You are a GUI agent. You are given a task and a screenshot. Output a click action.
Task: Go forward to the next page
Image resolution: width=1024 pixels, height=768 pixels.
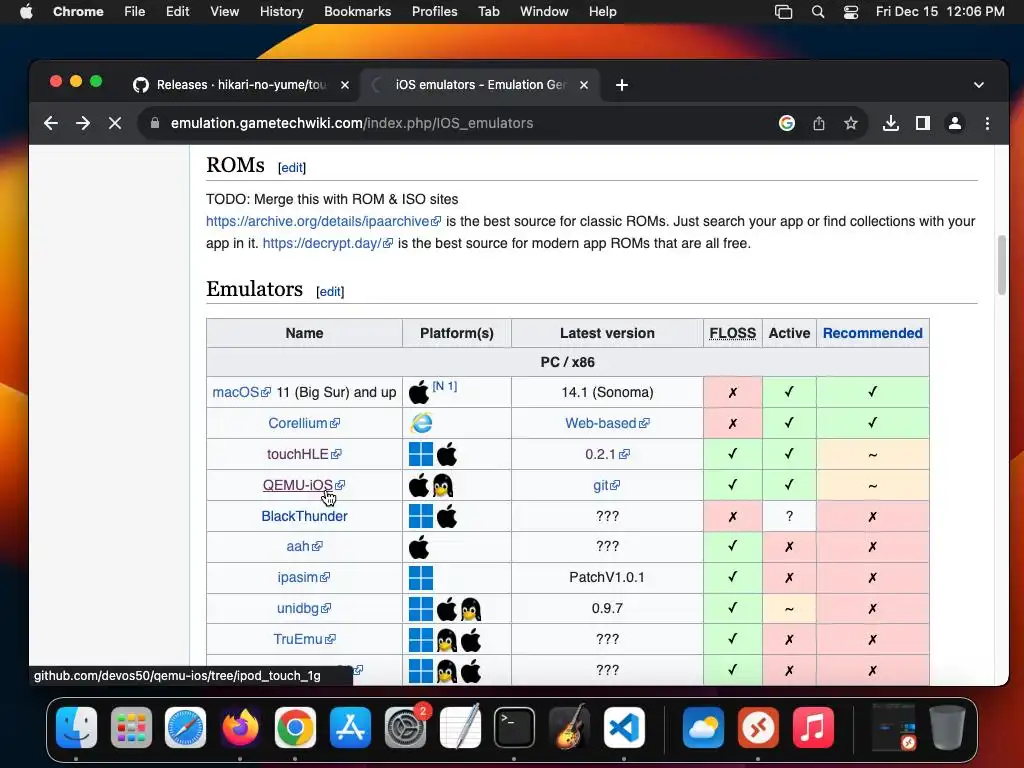(83, 123)
